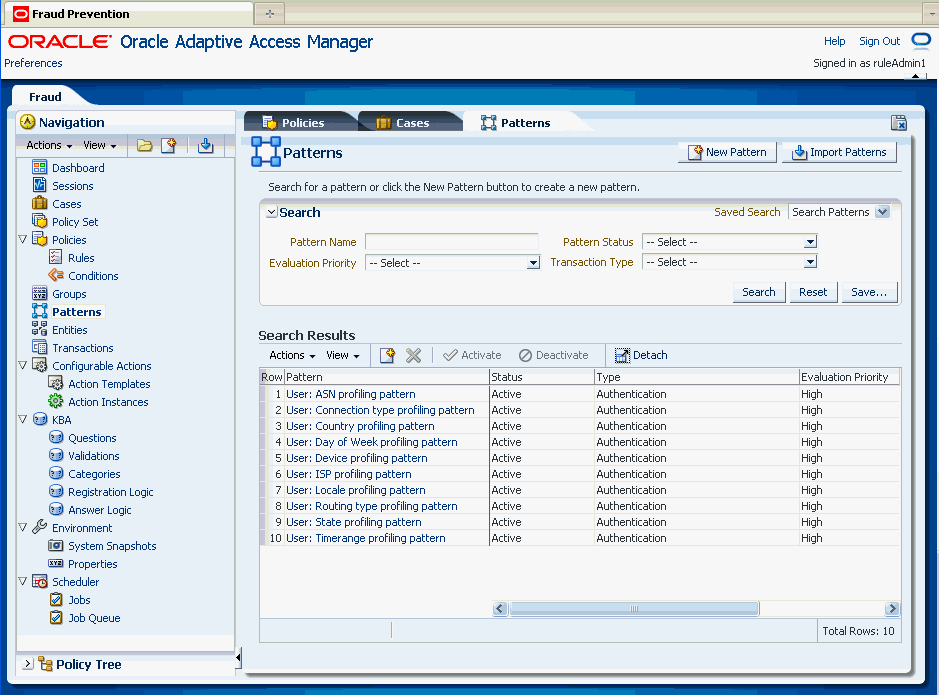This screenshot has height=695, width=939.
Task: Expand the Policy Tree panel
Action: (x=28, y=664)
